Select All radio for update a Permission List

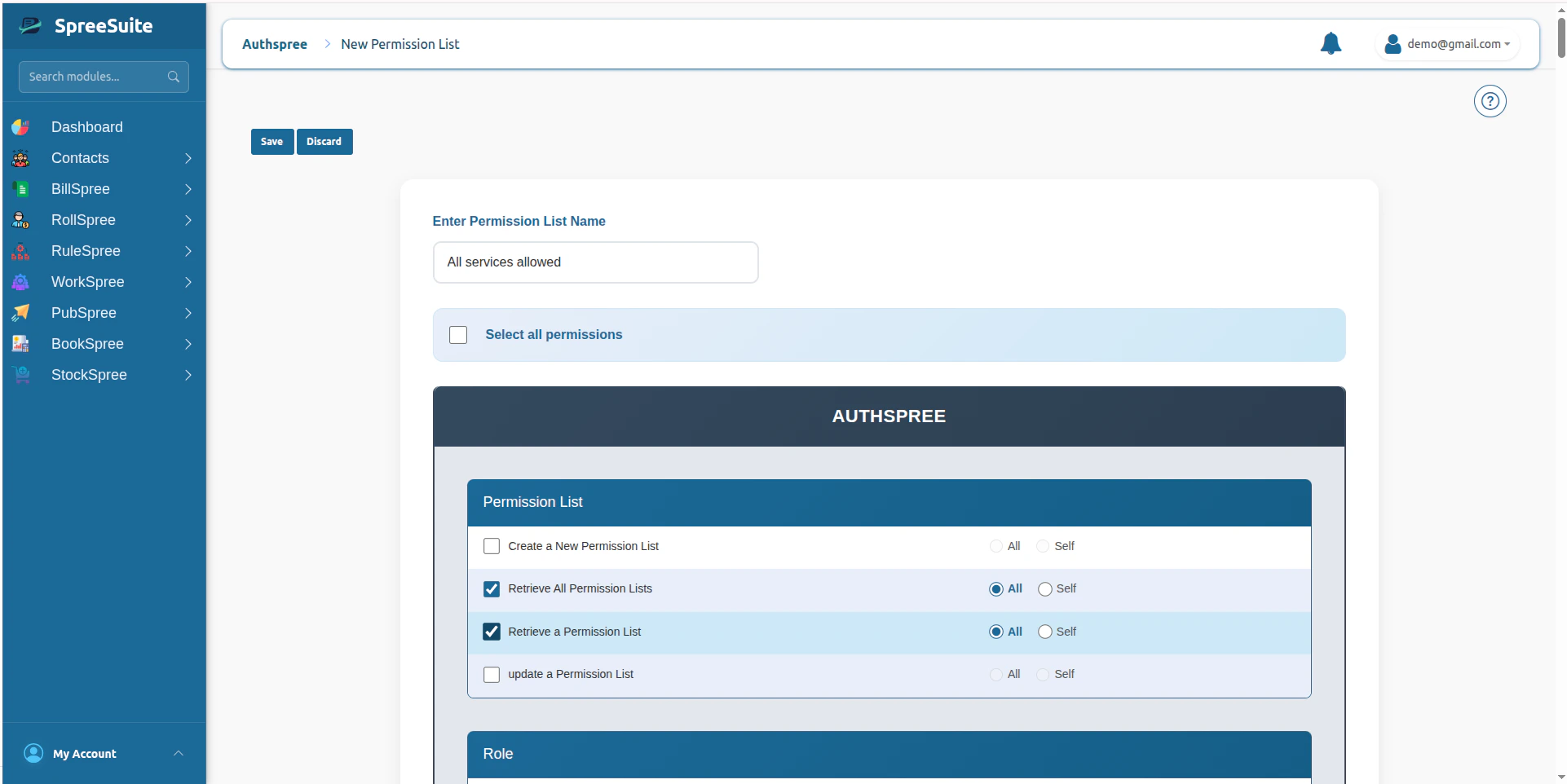[x=996, y=675]
